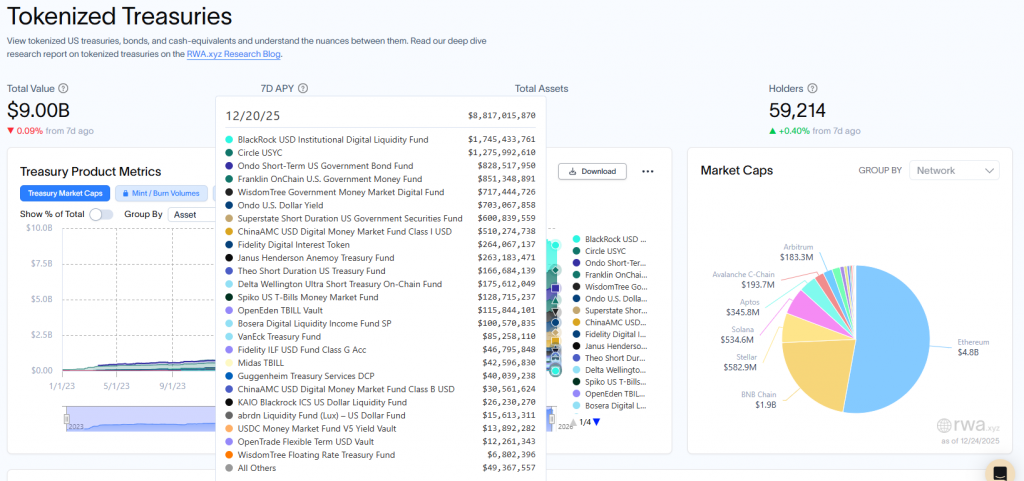Toggle ChinaAMC USD... legend entry
The height and width of the screenshot is (481, 1024).
pyautogui.click(x=609, y=322)
